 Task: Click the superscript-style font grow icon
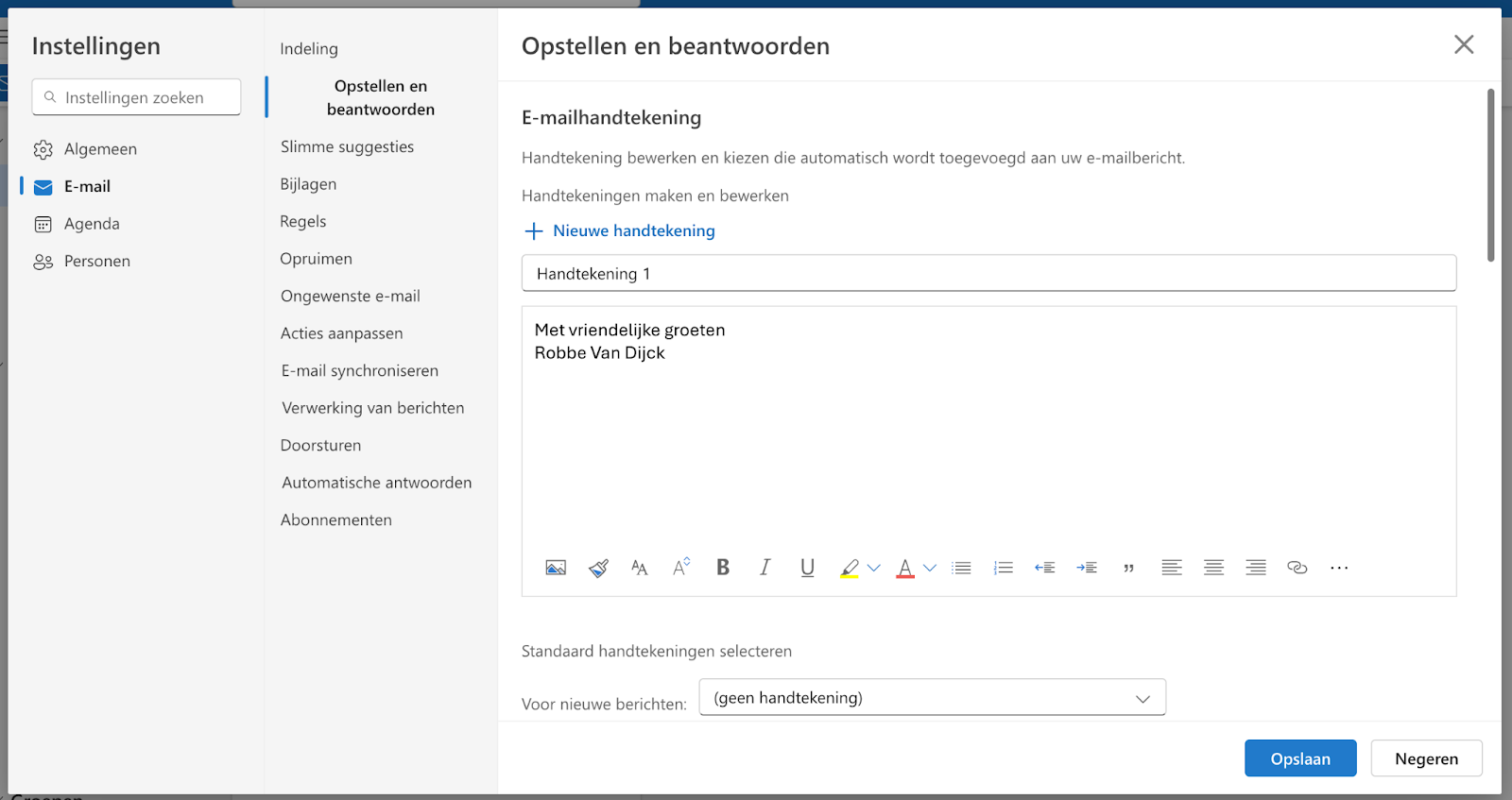coord(681,567)
